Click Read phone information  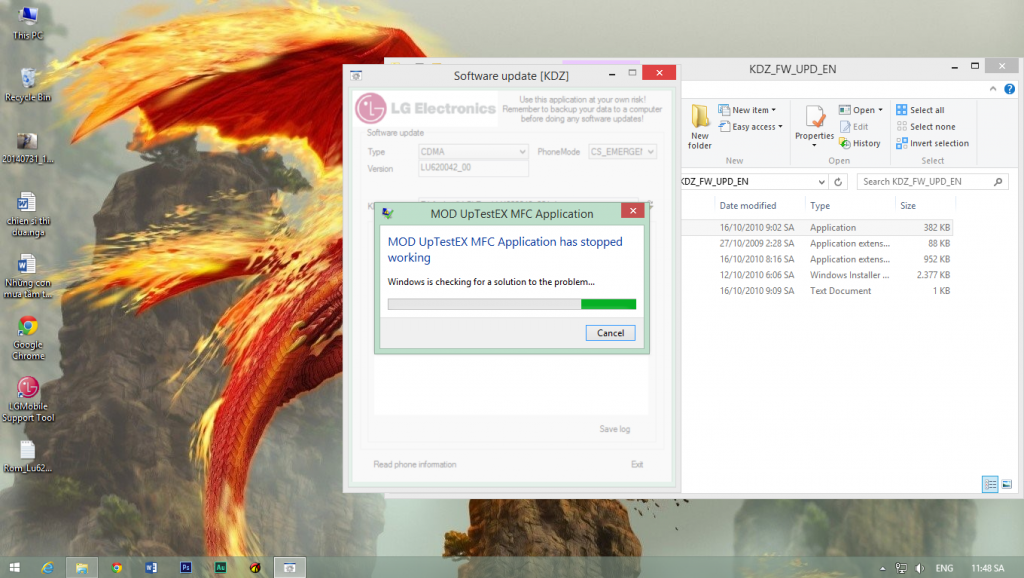(415, 464)
